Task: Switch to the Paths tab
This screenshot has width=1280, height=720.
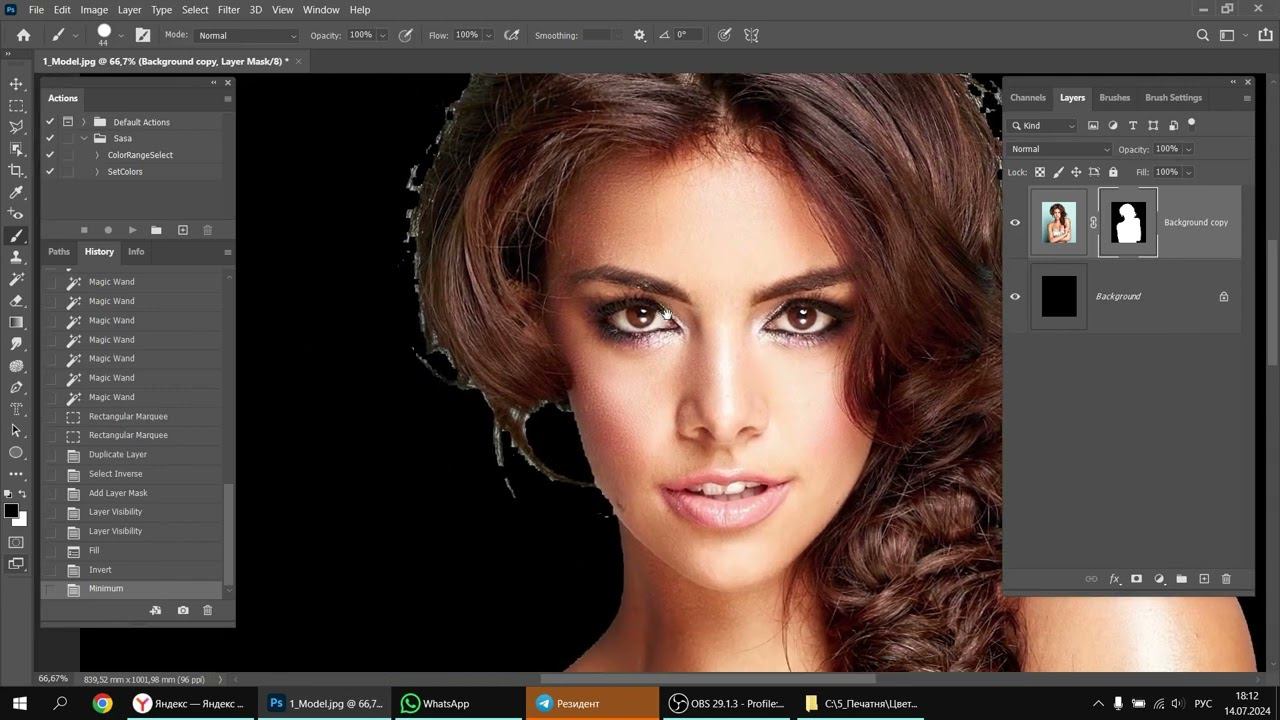Action: pyautogui.click(x=59, y=252)
